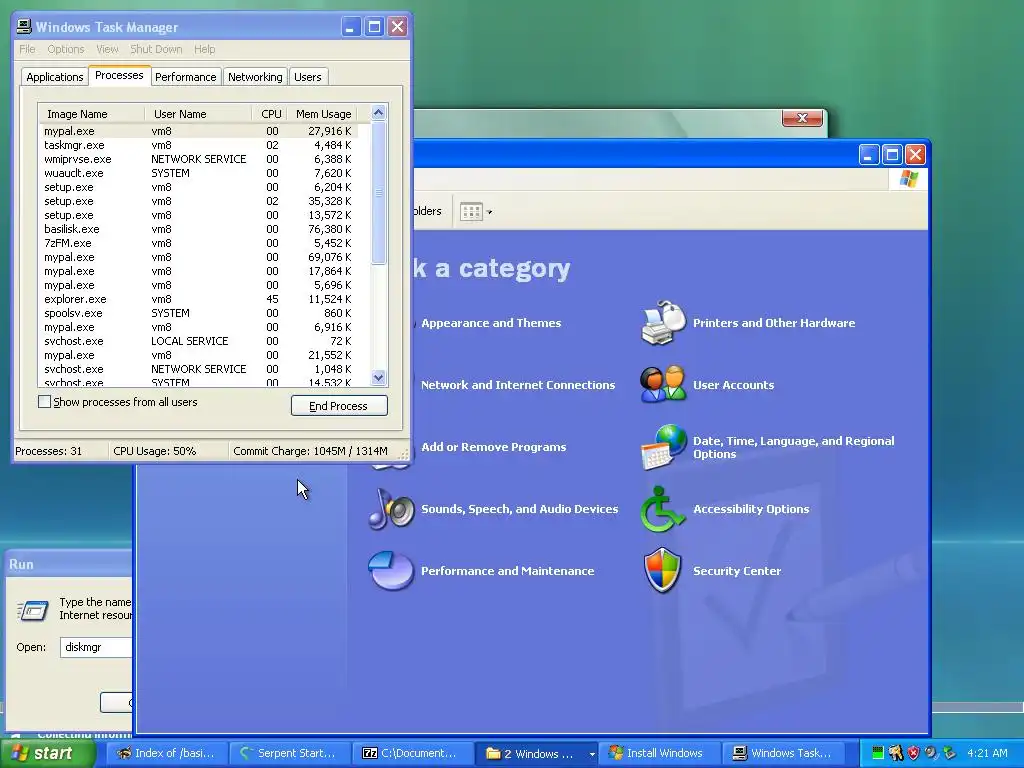Open Add or Remove Programs link
Image resolution: width=1024 pixels, height=768 pixels.
(x=494, y=447)
